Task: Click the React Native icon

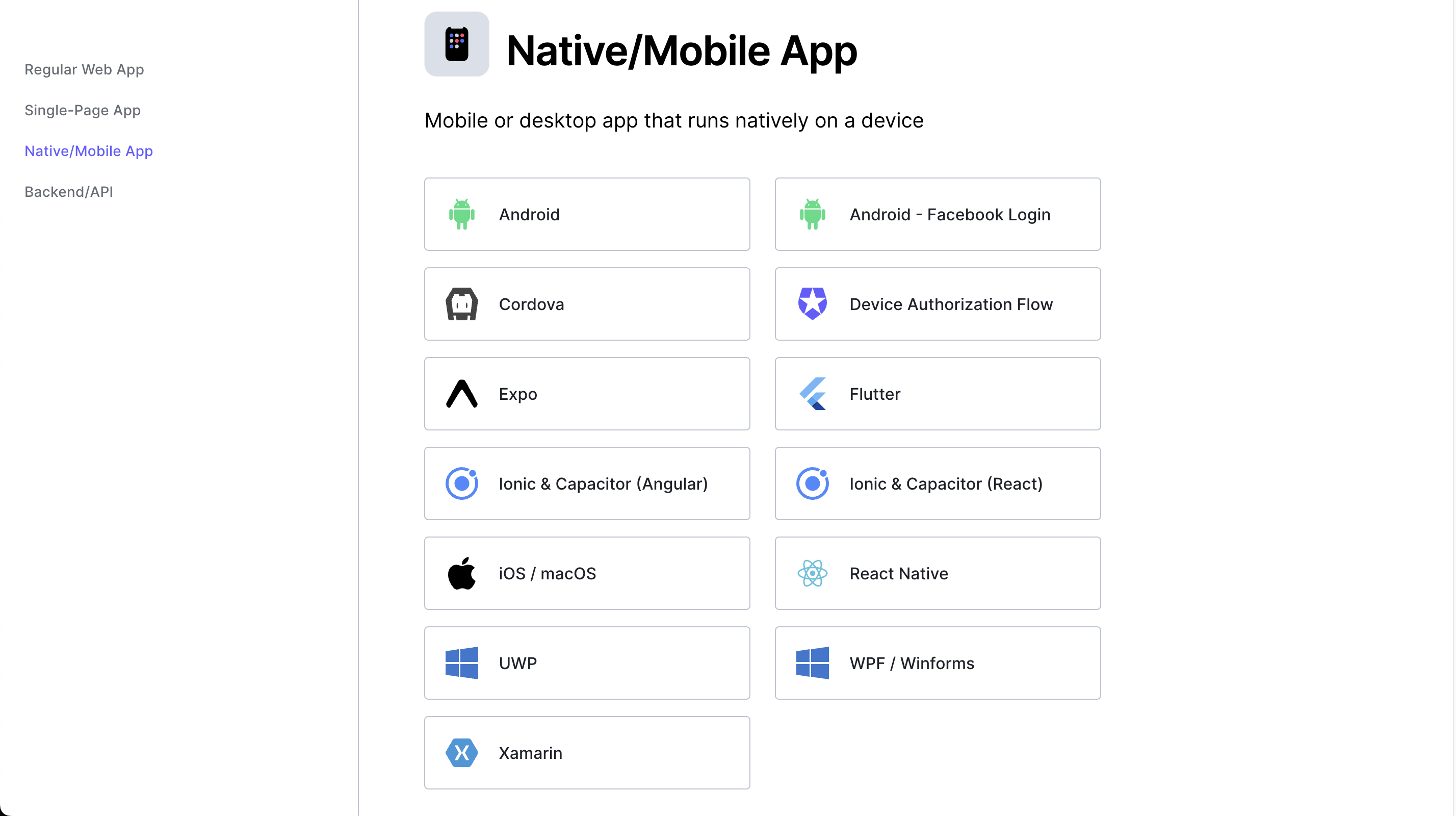Action: [812, 572]
